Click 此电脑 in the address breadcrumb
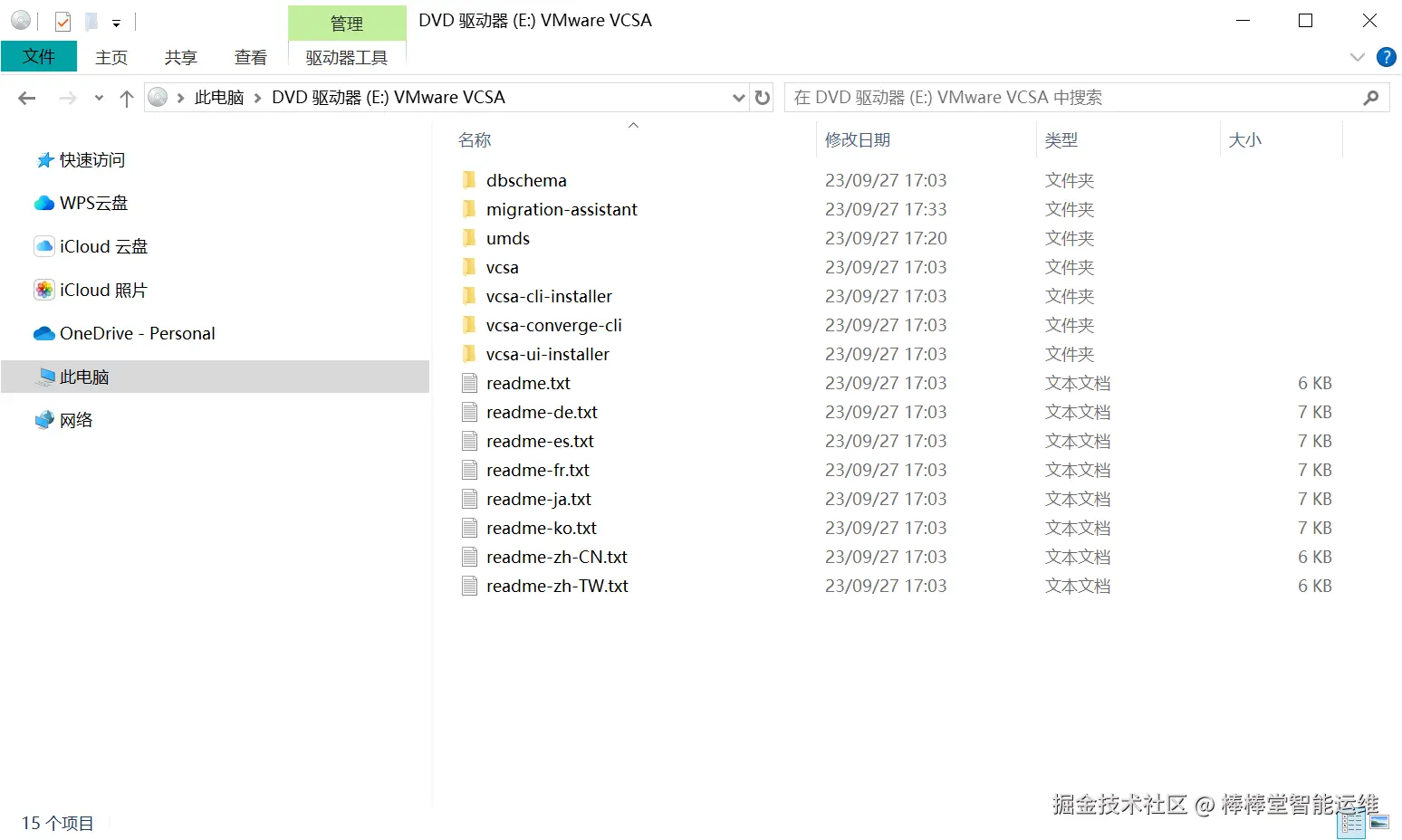This screenshot has height=840, width=1402. tap(219, 98)
